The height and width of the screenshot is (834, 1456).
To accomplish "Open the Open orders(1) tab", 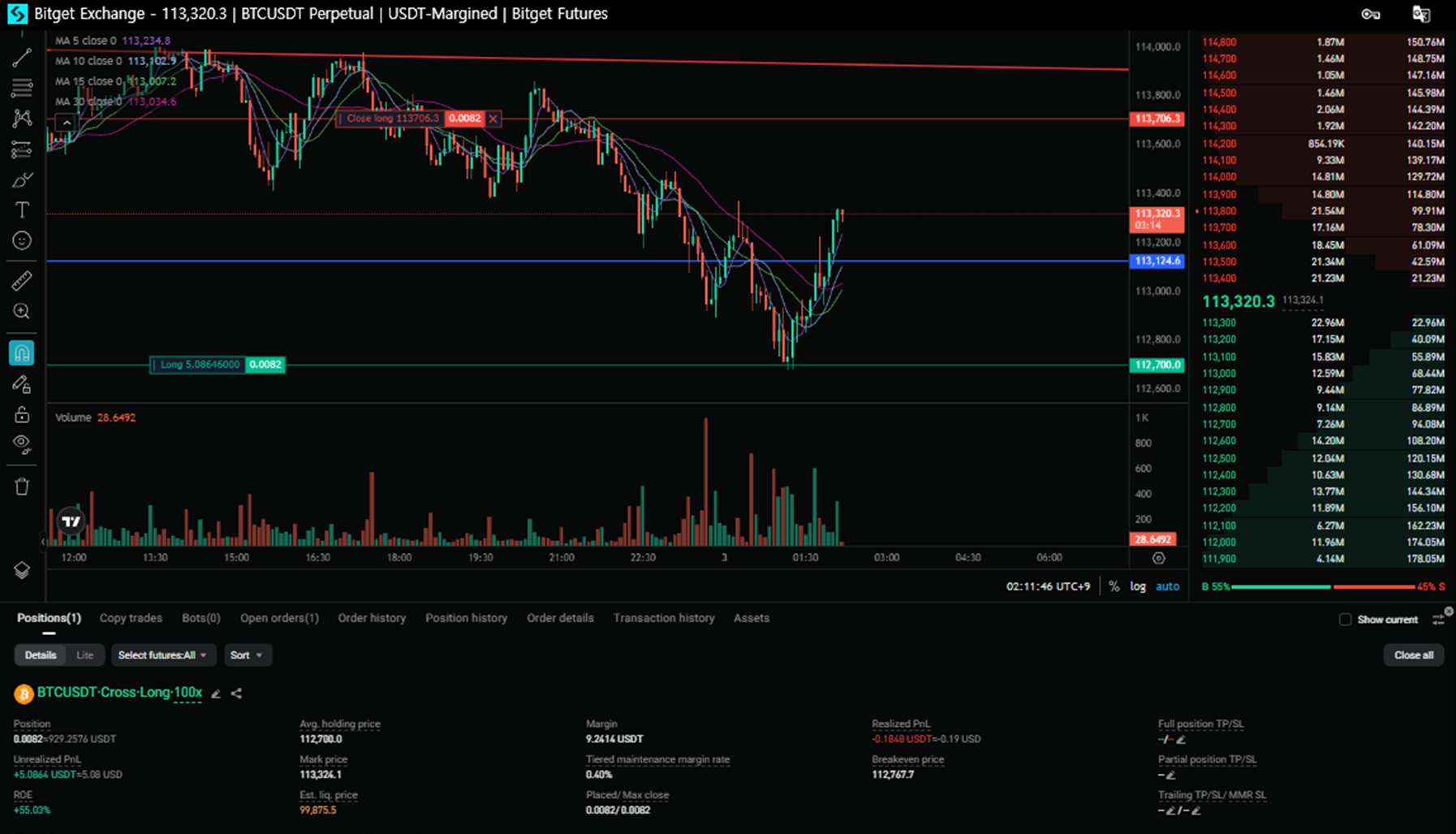I will tap(279, 618).
